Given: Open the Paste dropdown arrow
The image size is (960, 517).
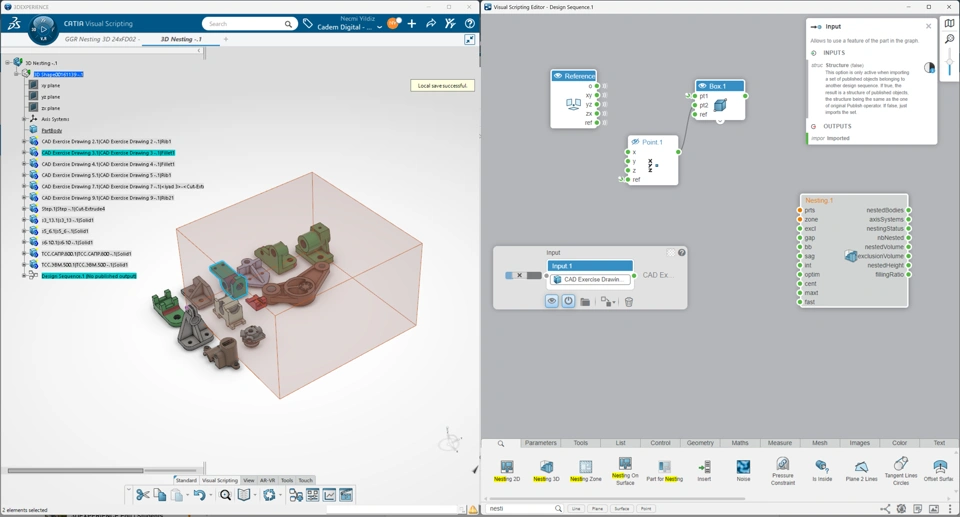Looking at the screenshot, I should [x=187, y=495].
